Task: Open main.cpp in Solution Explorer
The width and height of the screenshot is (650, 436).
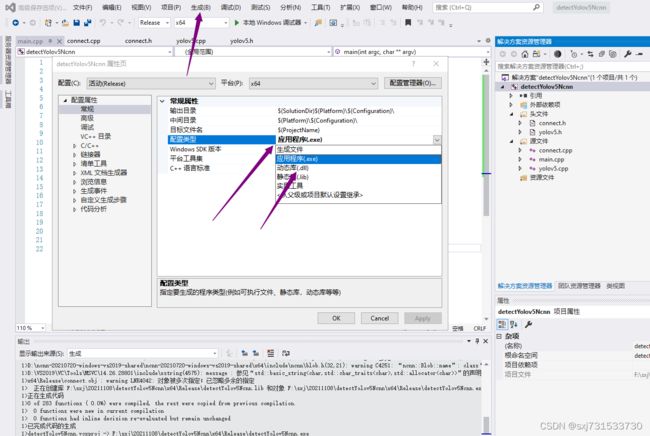Action: tap(551, 160)
